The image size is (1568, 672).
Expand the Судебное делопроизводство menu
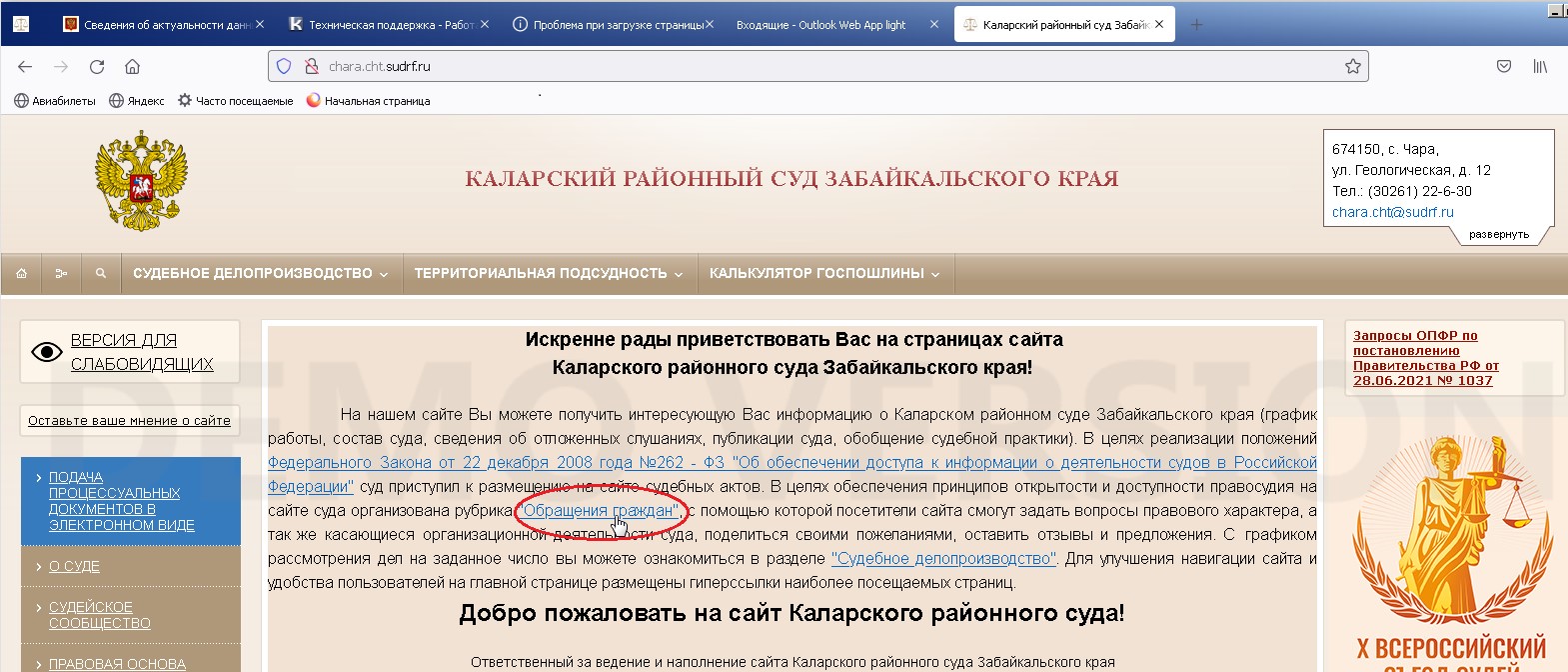(x=260, y=273)
